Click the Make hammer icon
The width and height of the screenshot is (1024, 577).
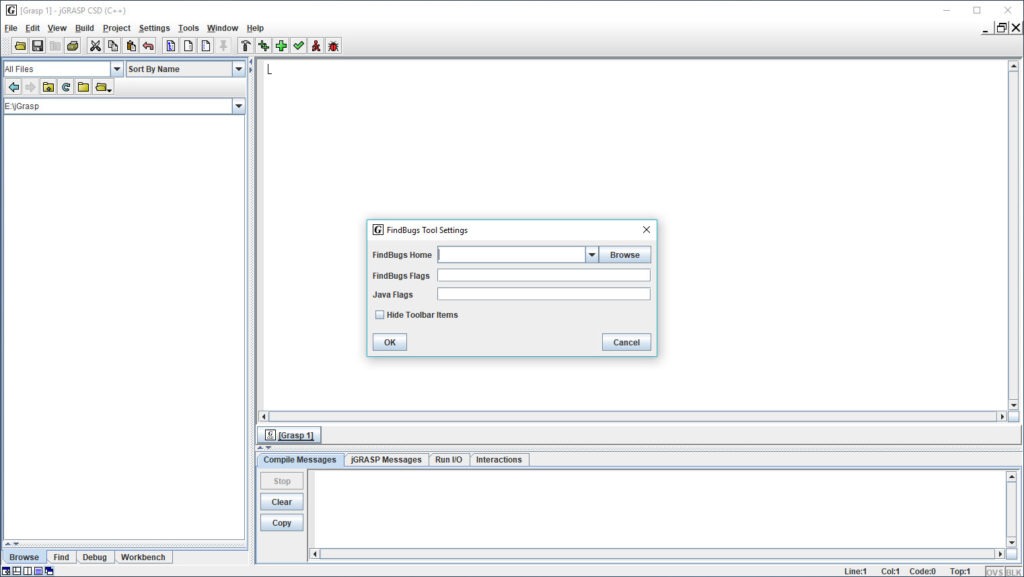click(246, 46)
